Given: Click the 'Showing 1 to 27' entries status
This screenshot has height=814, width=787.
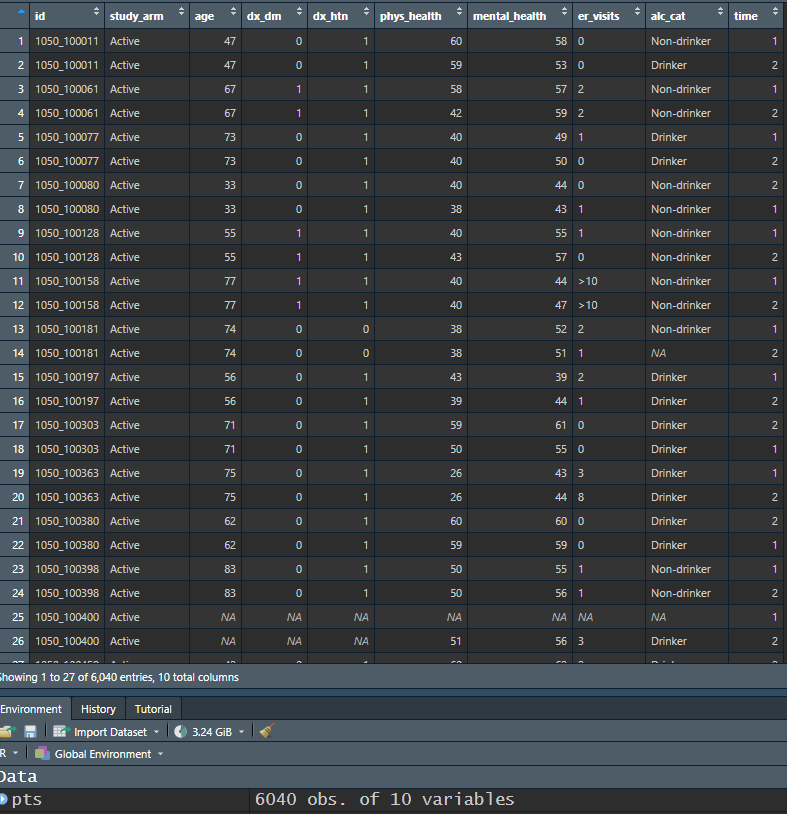Looking at the screenshot, I should (118, 677).
